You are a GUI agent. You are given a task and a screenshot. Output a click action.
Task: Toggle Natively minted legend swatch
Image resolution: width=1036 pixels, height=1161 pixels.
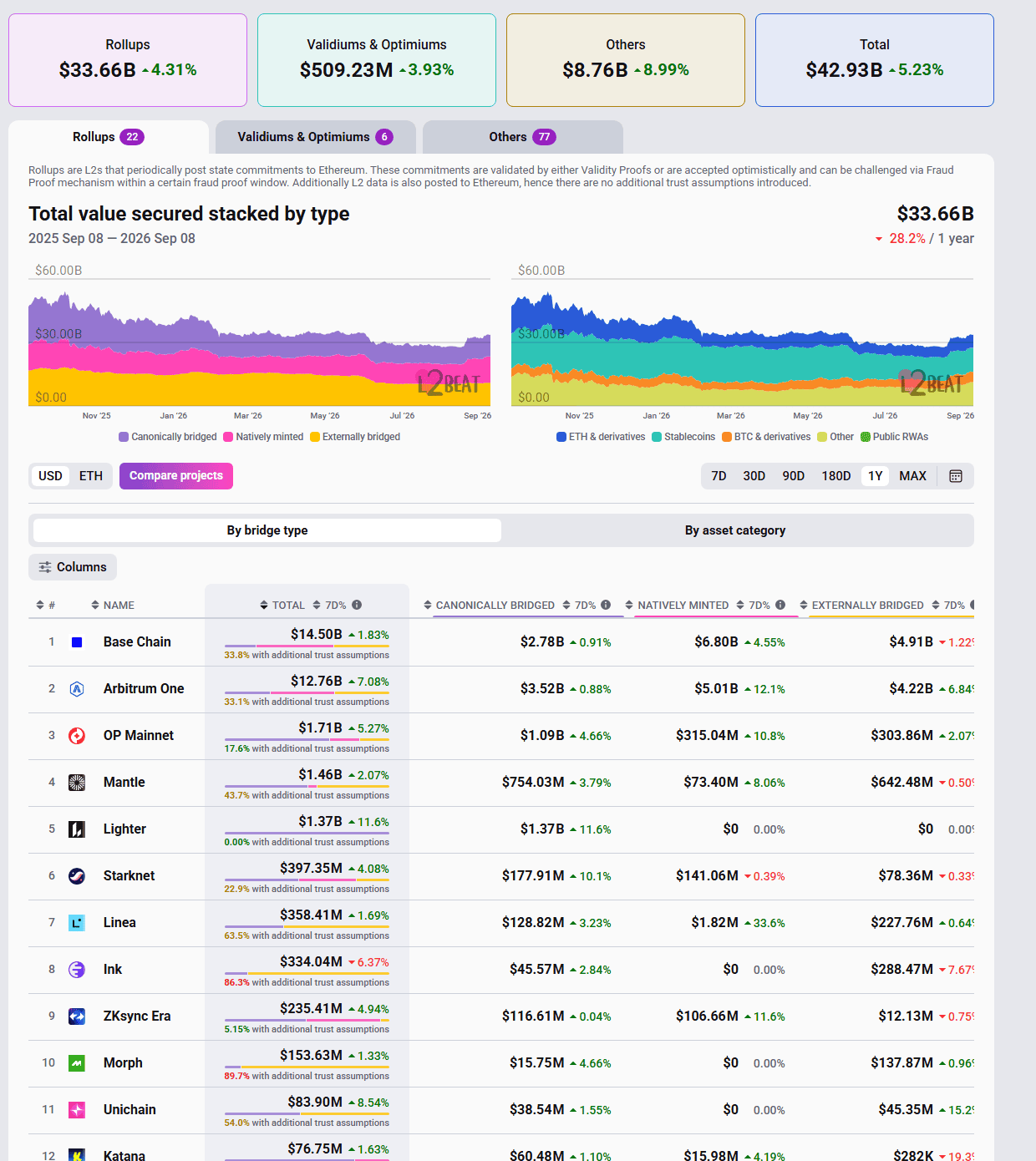point(228,437)
